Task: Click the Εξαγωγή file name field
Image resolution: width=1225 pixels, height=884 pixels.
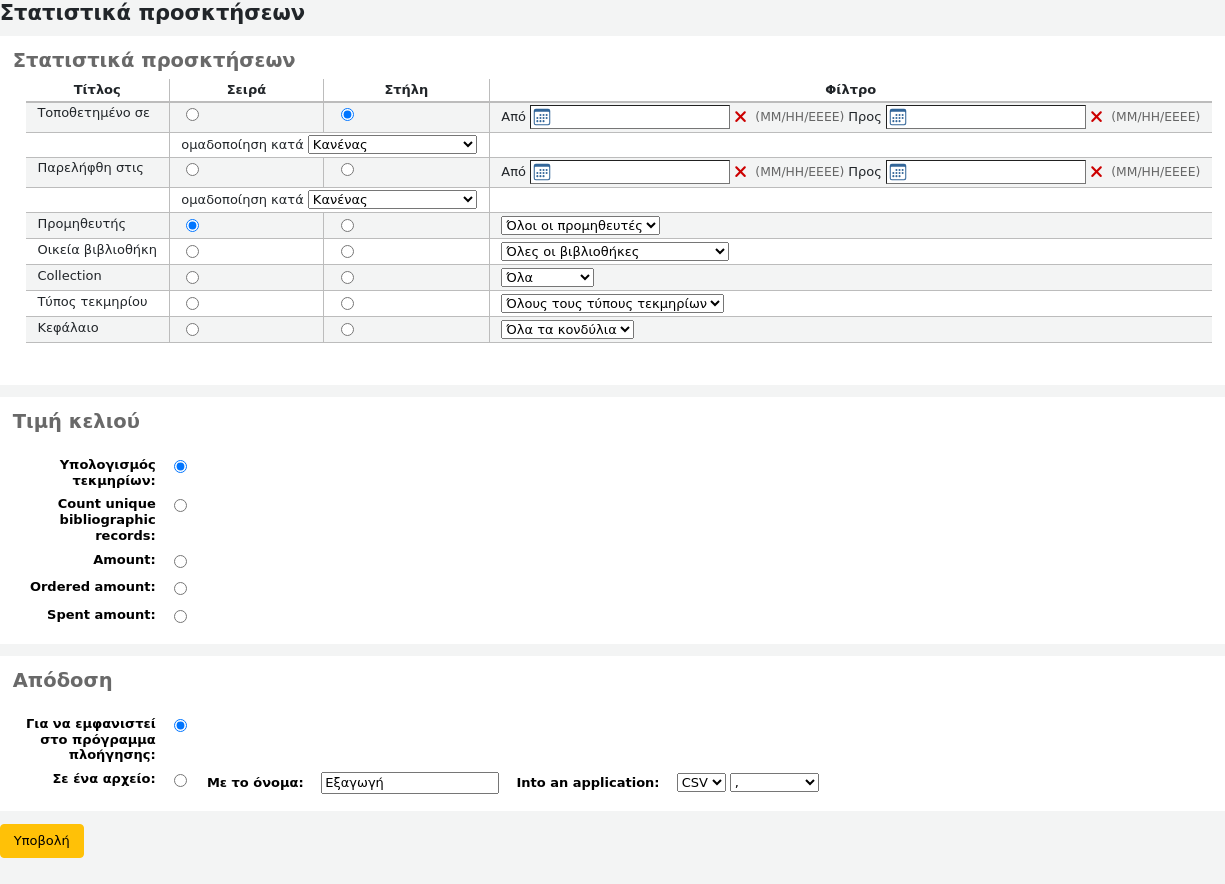Action: point(409,783)
